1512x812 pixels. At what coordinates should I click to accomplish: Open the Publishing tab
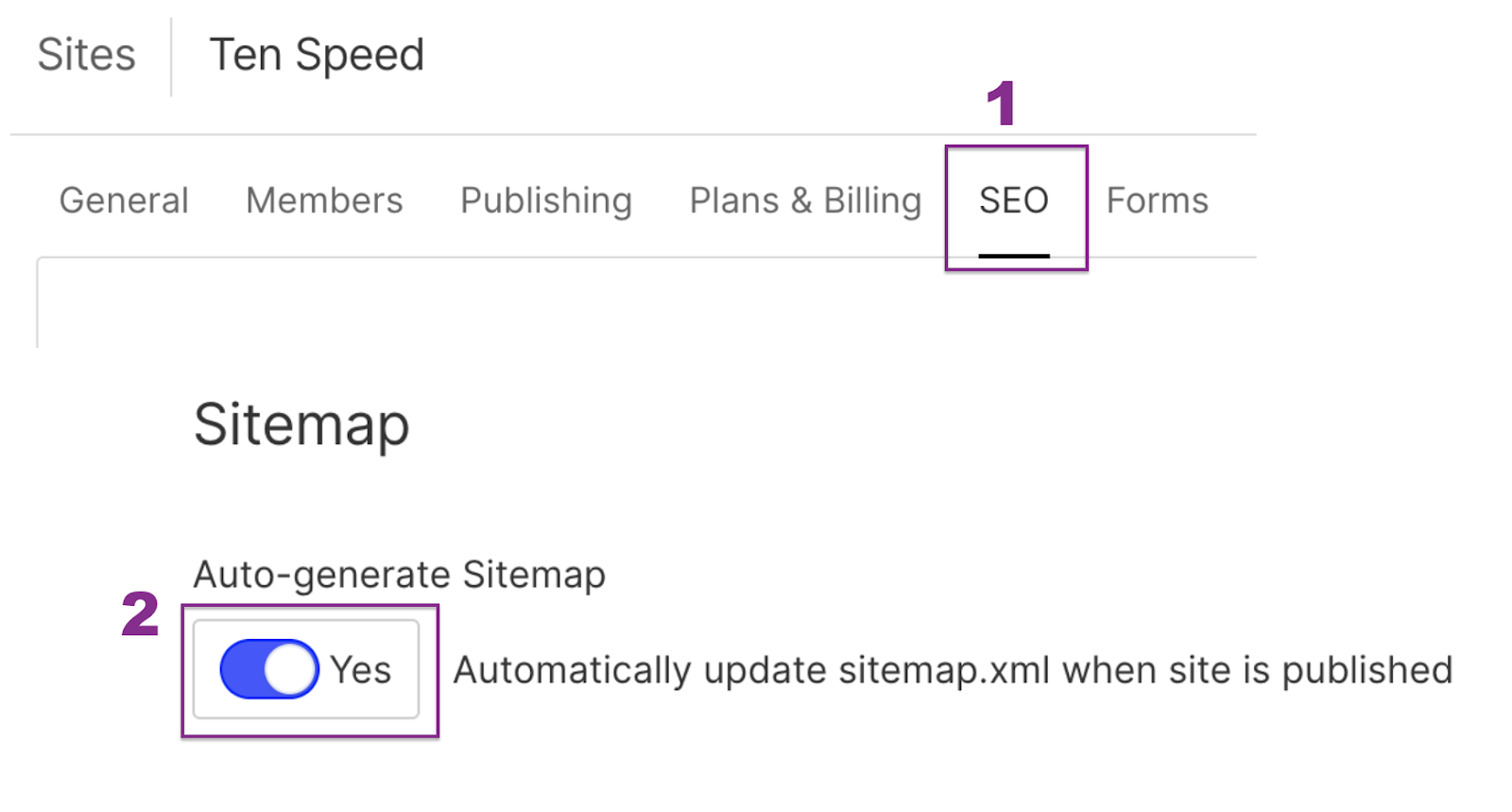tap(545, 200)
